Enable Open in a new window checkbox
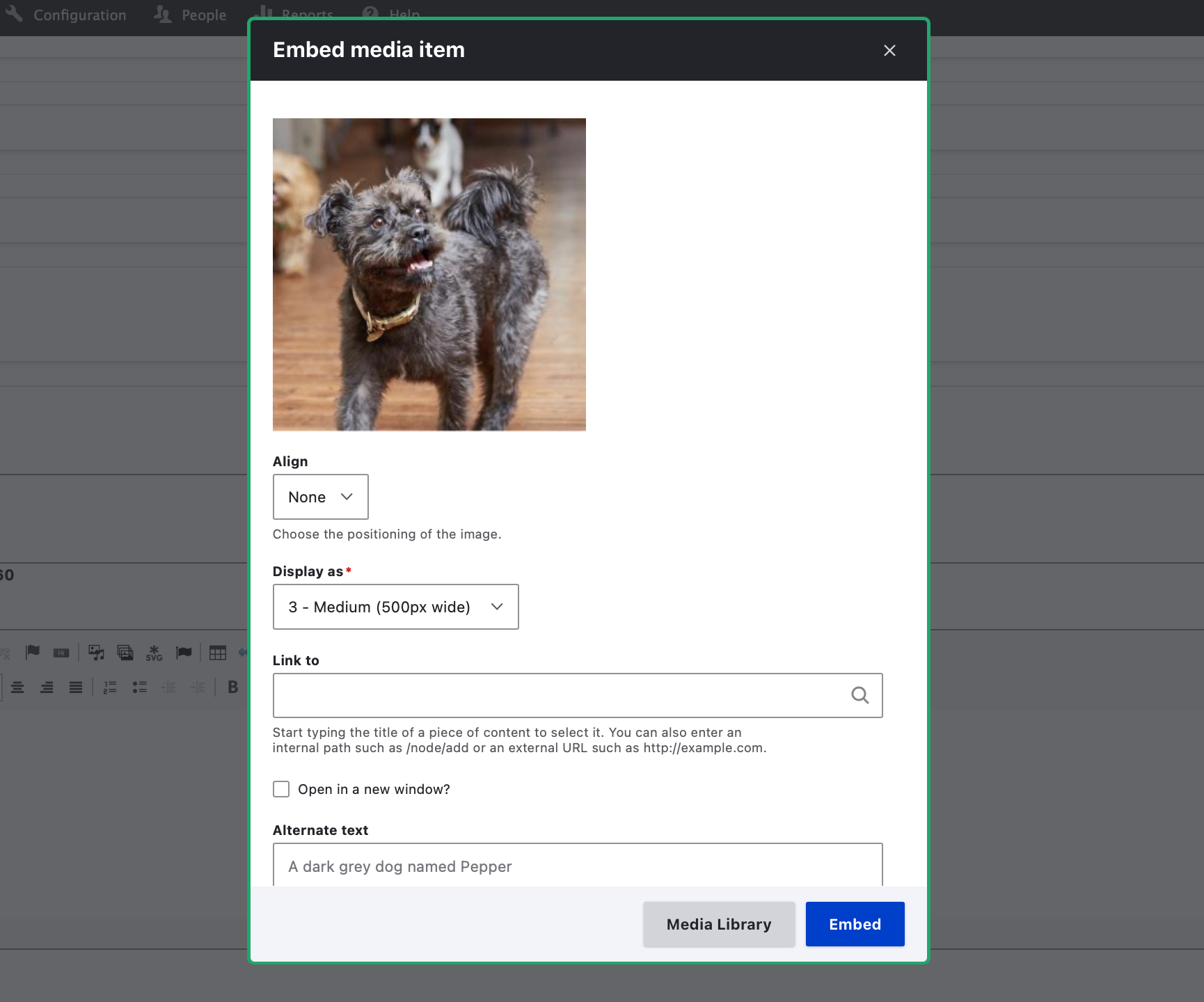This screenshot has width=1204, height=1002. [281, 789]
